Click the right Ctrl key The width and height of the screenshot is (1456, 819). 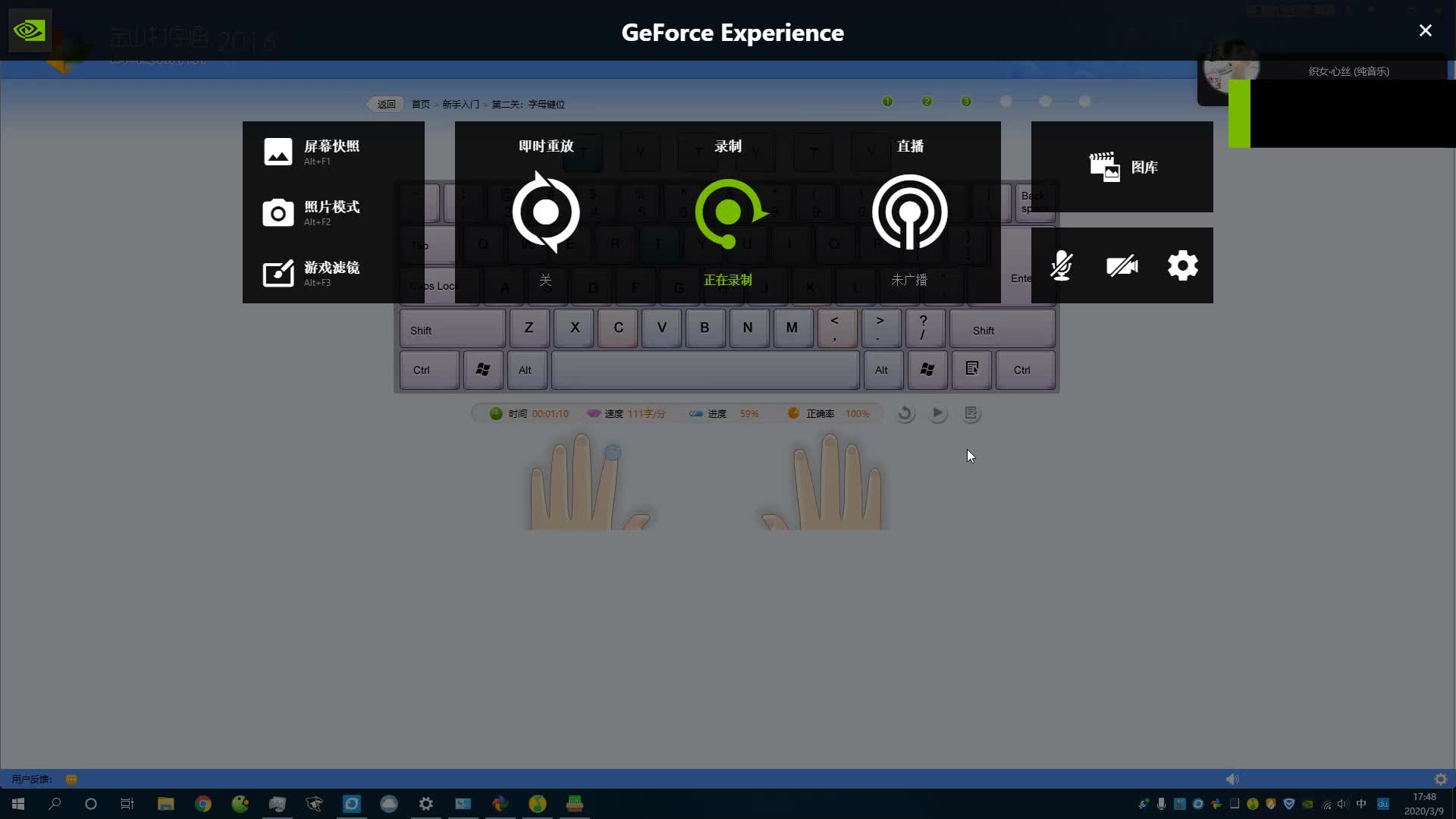coord(1025,370)
